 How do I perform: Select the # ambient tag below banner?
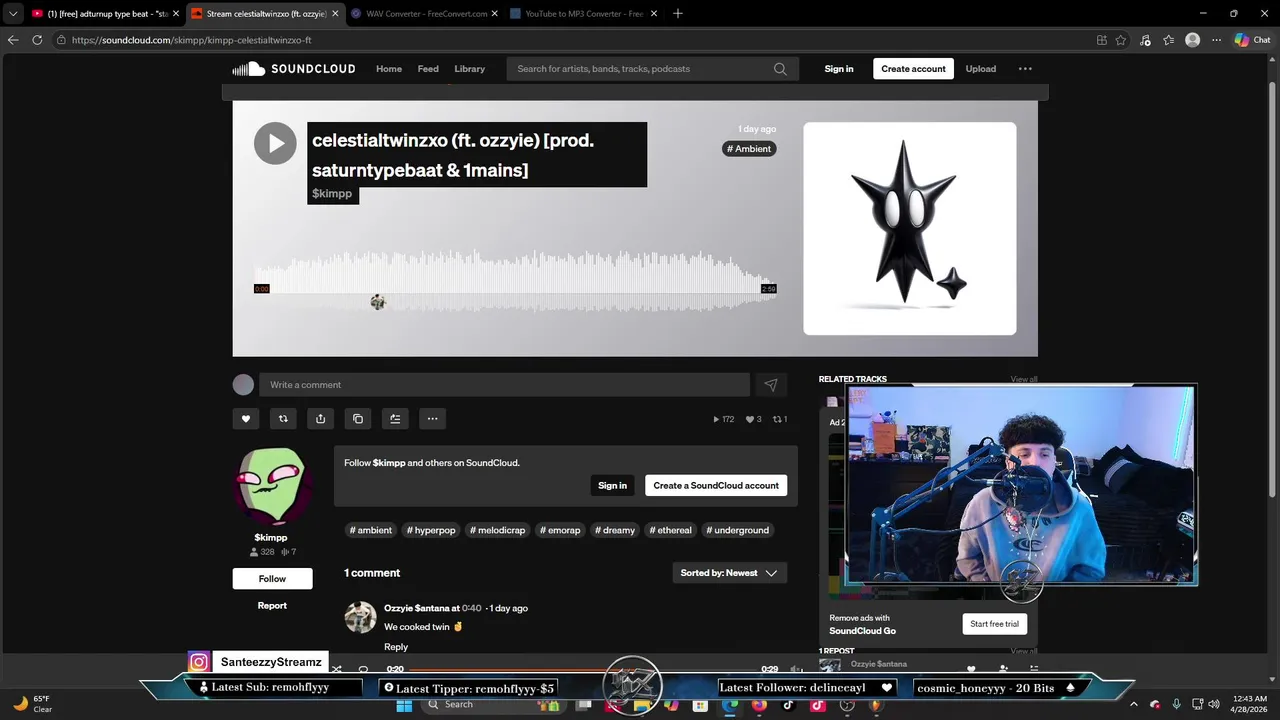coord(371,530)
